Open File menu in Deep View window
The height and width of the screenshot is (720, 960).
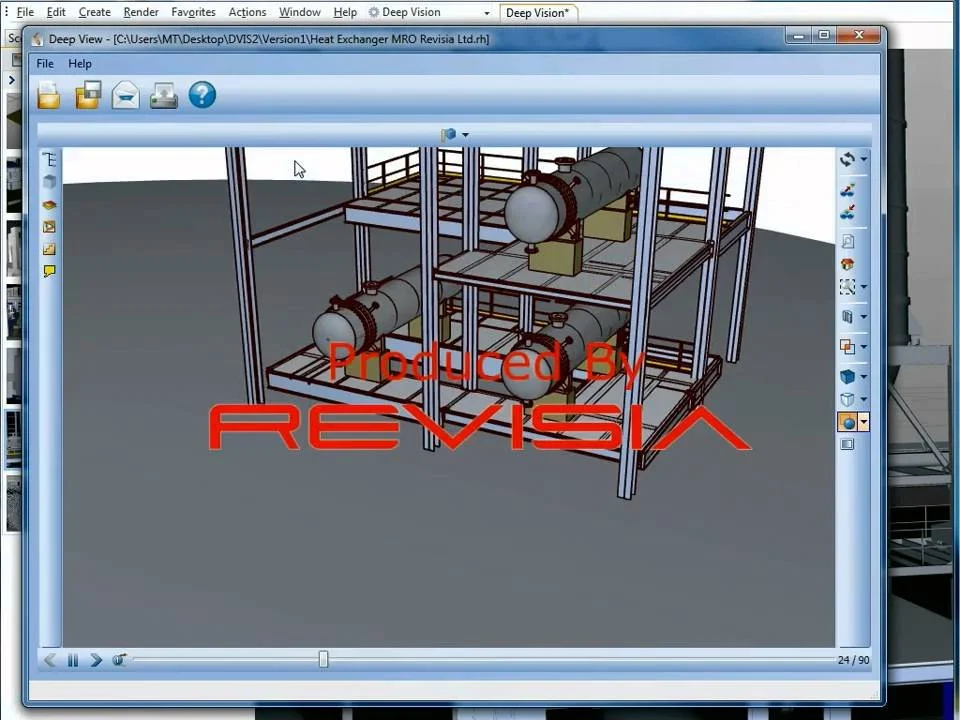45,64
